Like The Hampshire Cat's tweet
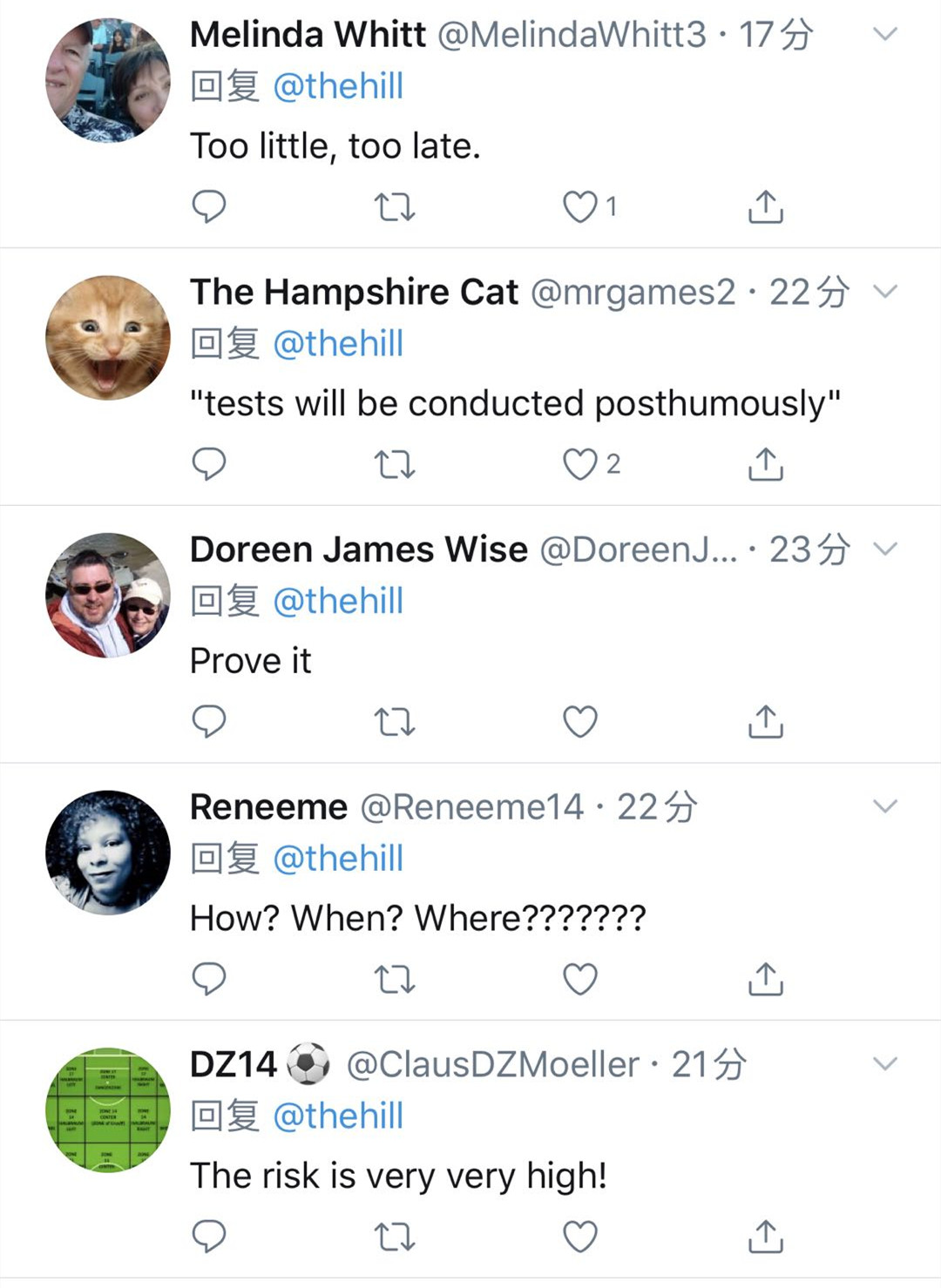941x1288 pixels. coord(580,464)
